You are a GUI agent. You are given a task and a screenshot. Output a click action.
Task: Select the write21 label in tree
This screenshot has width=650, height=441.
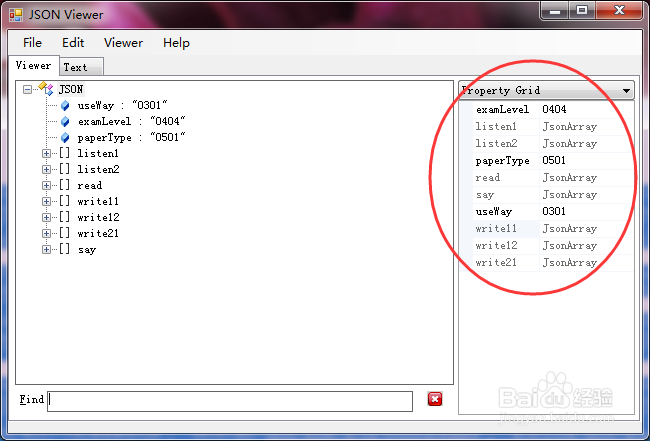(x=98, y=233)
